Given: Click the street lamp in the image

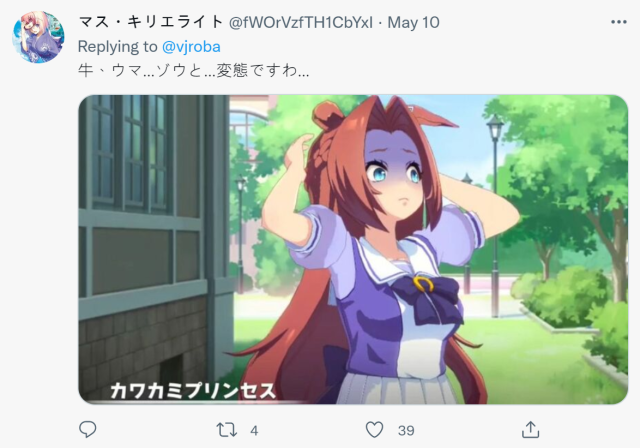Looking at the screenshot, I should point(495,214).
